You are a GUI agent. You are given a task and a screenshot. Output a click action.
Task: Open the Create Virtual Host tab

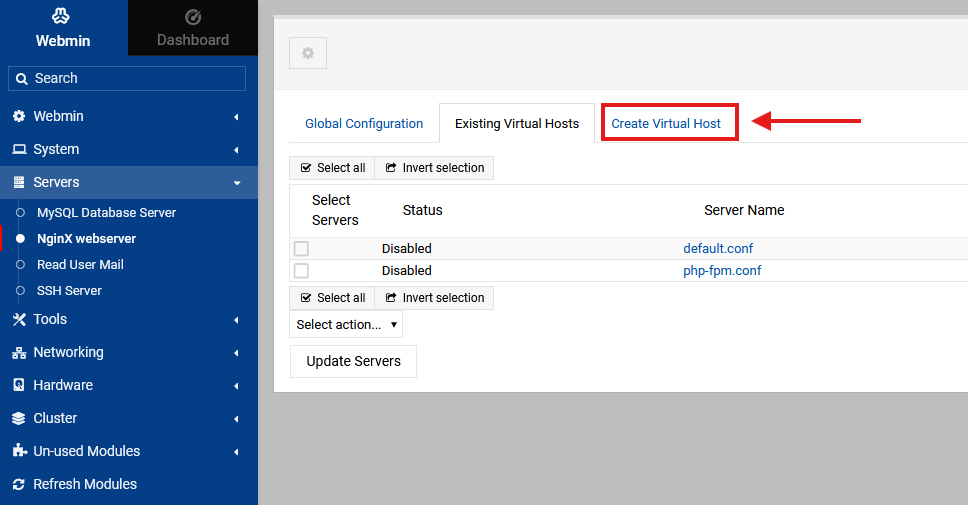666,124
